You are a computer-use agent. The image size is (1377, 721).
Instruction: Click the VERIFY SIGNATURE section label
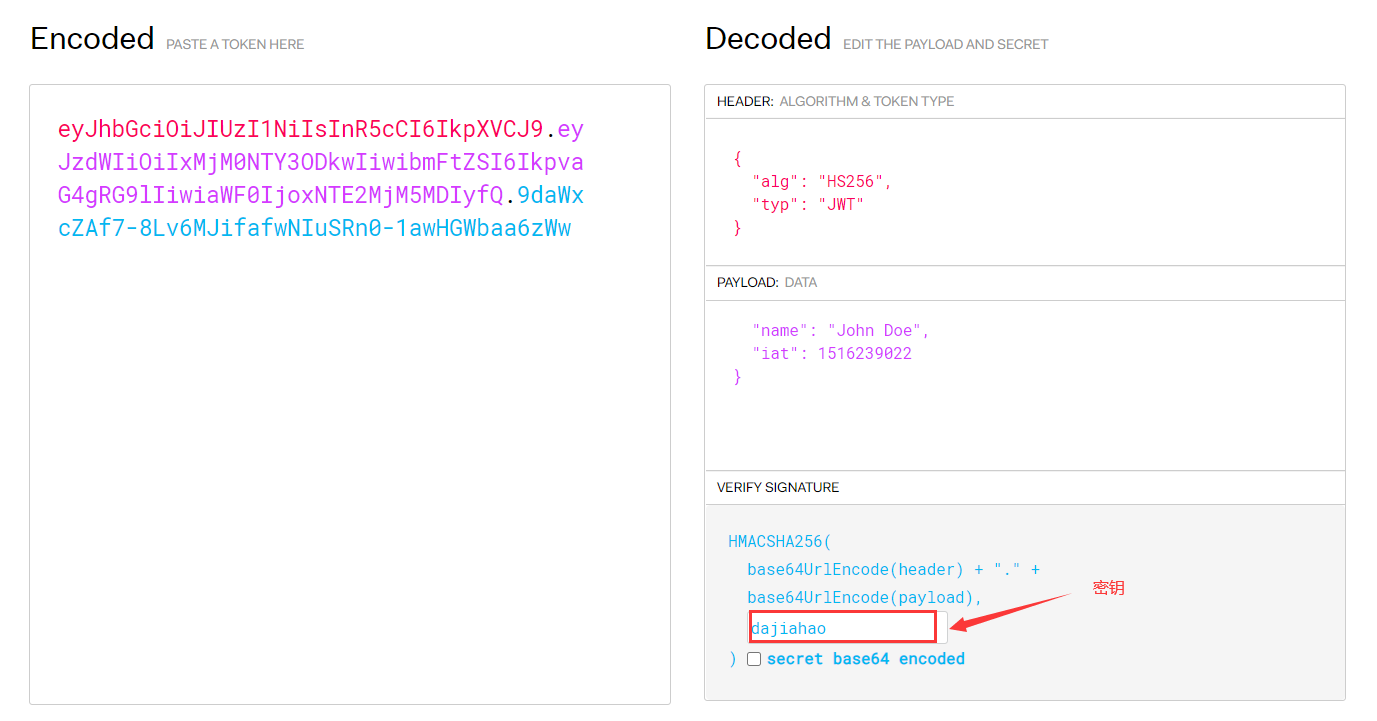(x=778, y=488)
